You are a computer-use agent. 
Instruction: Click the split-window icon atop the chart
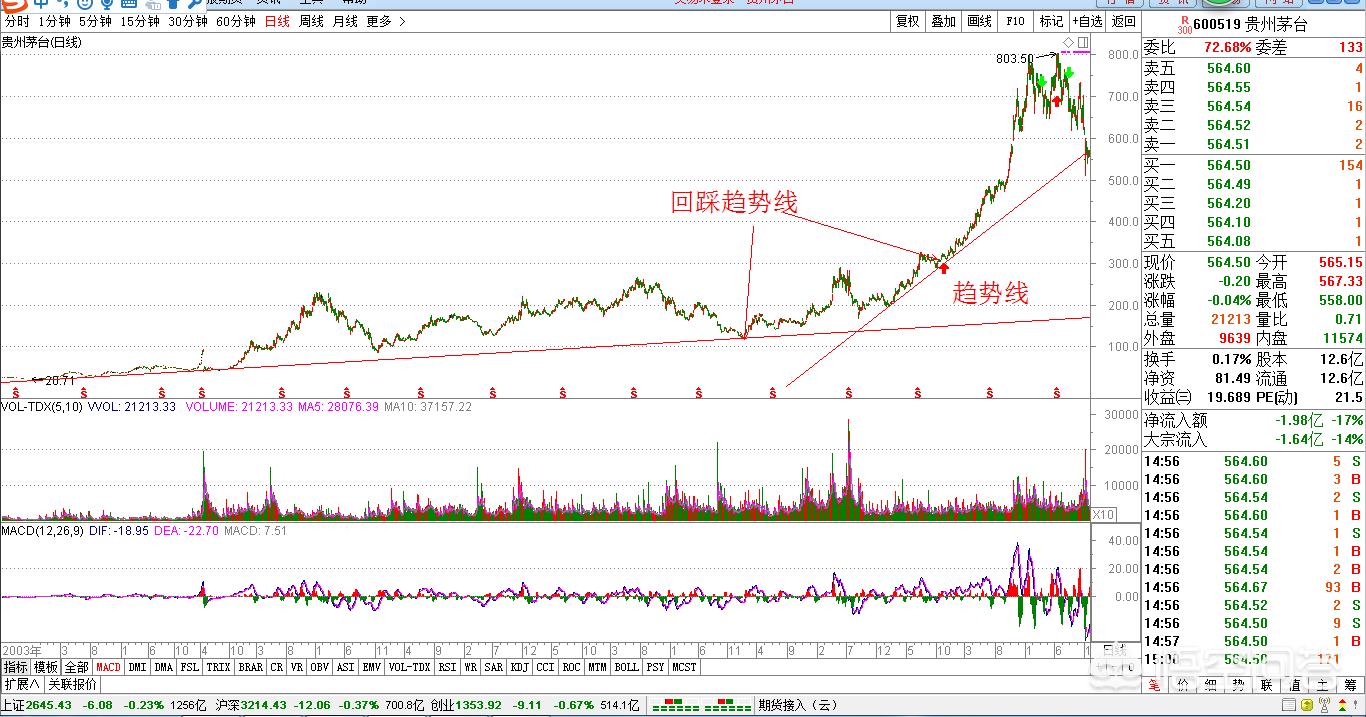[x=1083, y=42]
